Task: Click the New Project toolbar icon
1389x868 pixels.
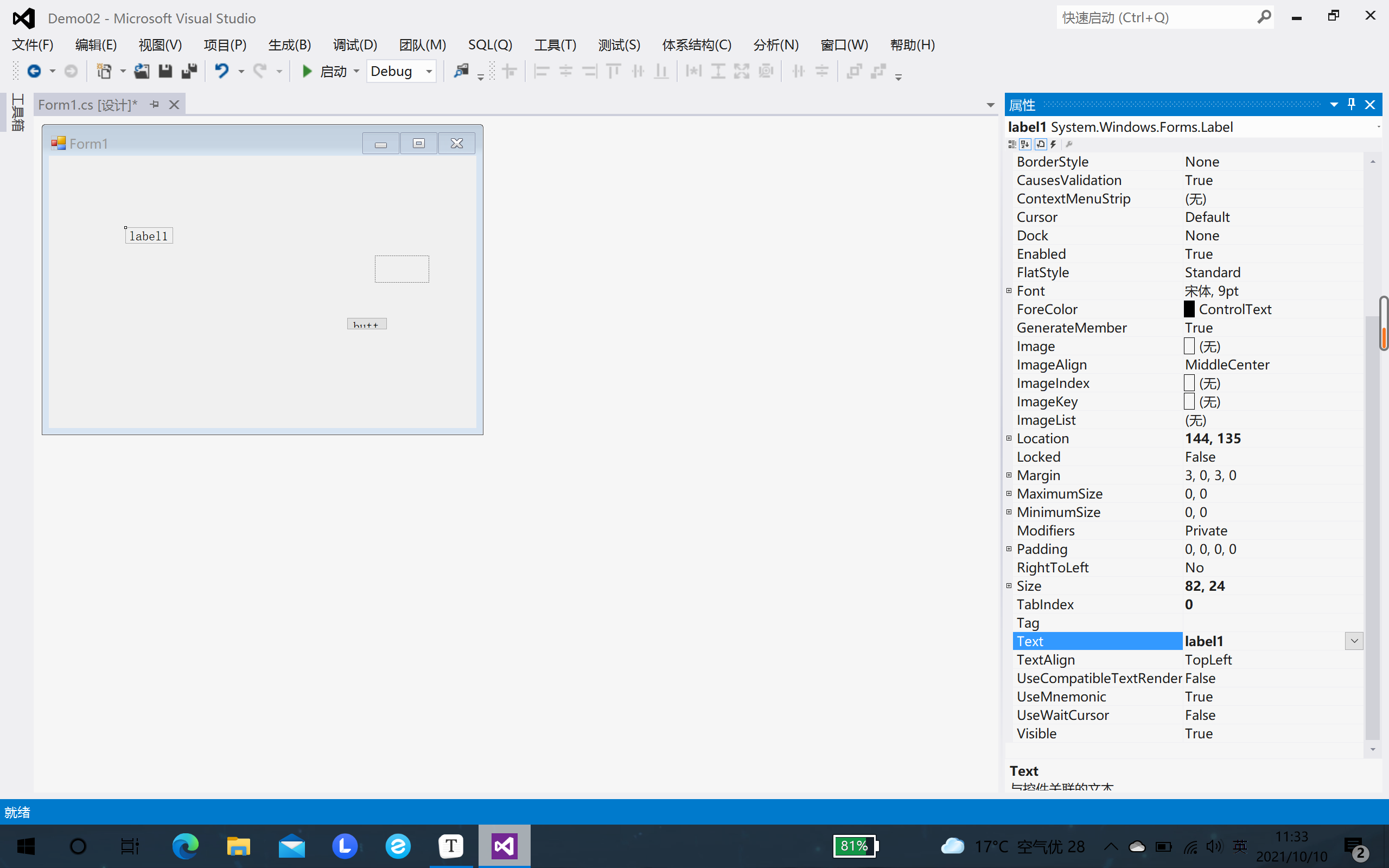Action: 104,71
